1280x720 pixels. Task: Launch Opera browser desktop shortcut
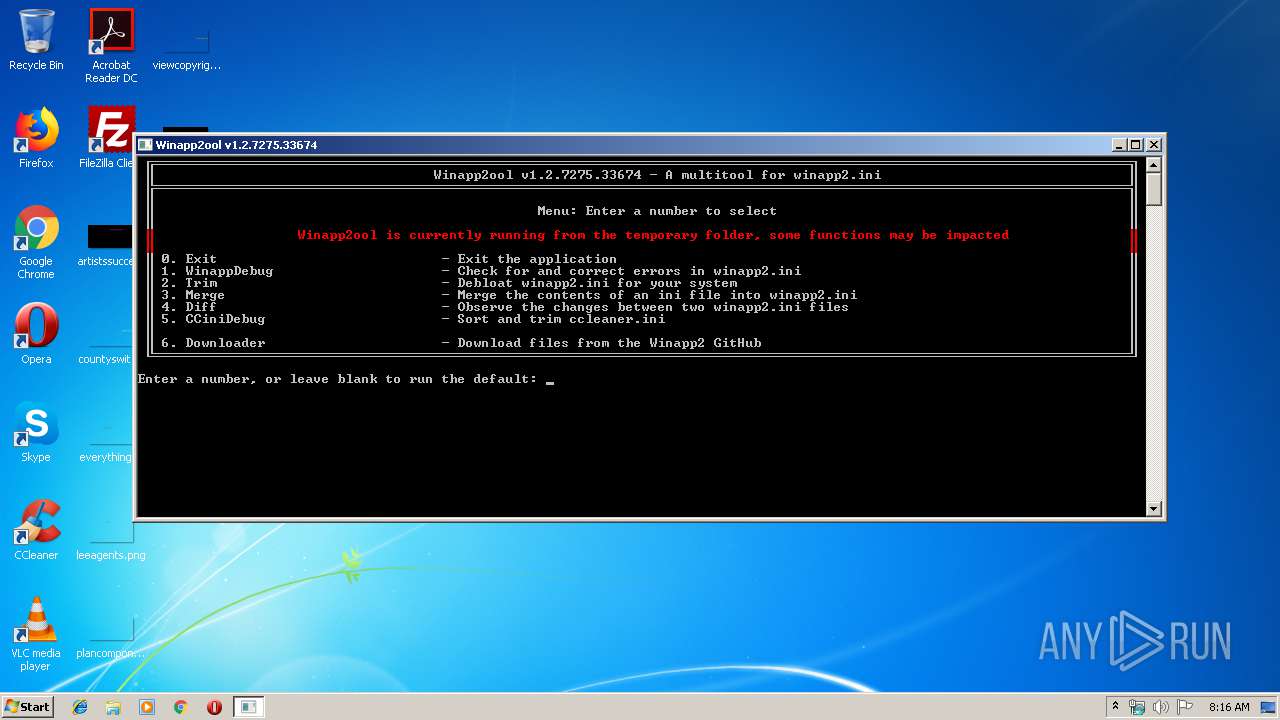36,334
